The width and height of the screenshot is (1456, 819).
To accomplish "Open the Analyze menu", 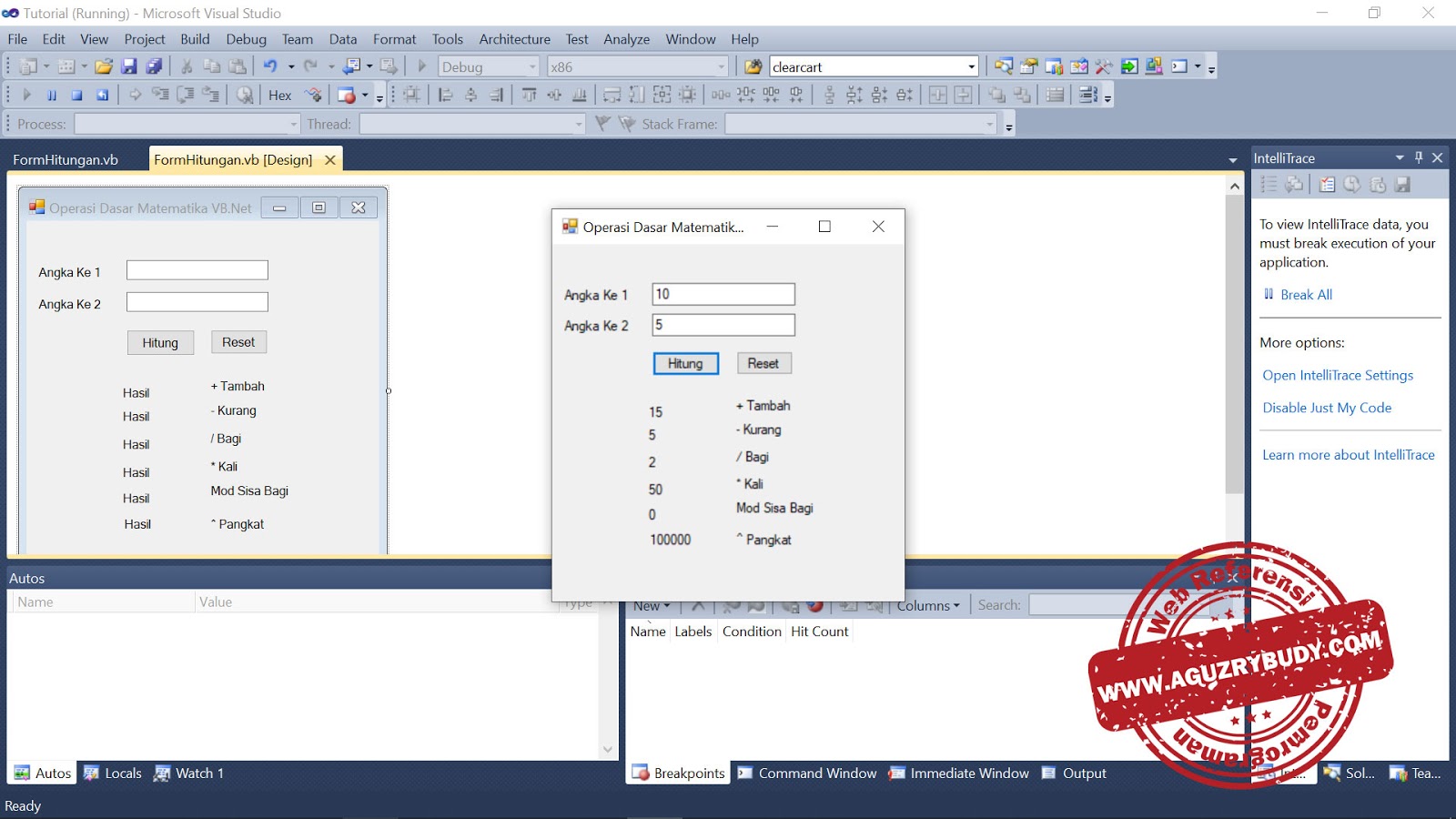I will [626, 39].
